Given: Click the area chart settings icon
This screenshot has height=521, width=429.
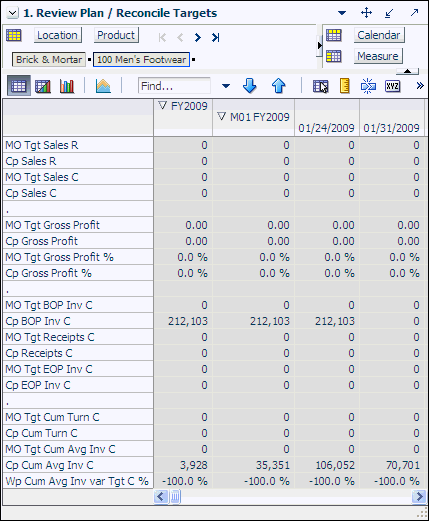Looking at the screenshot, I should pos(103,86).
